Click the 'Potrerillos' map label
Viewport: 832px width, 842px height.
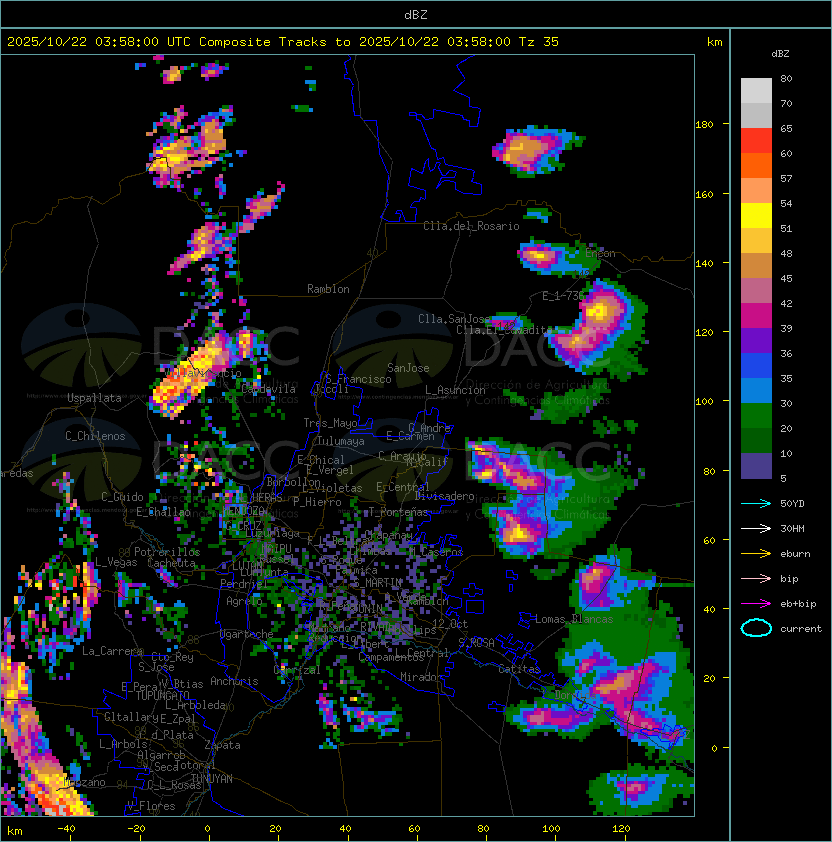point(167,552)
